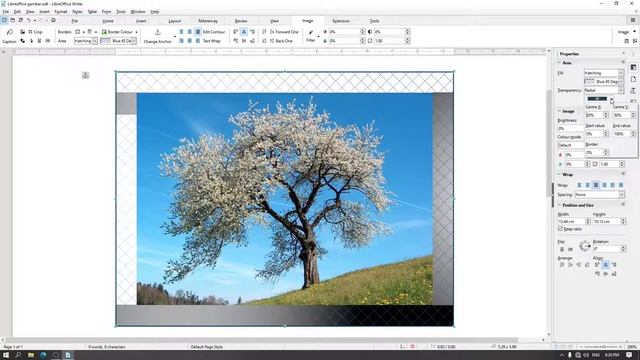
Task: Open the File menu
Action: point(5,12)
